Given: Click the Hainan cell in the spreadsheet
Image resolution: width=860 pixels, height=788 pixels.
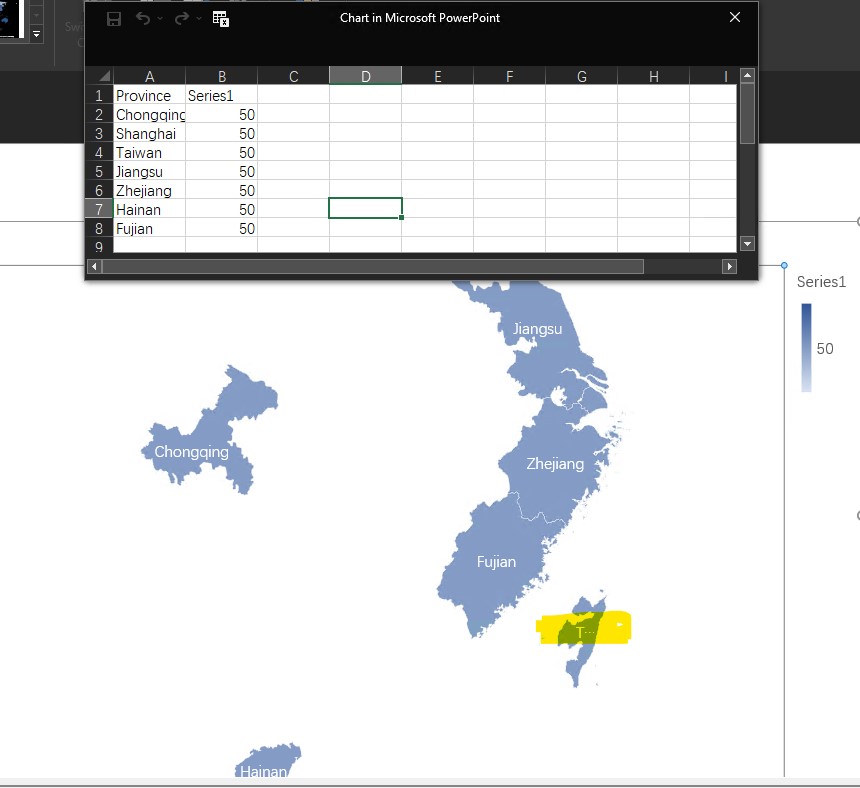Looking at the screenshot, I should tap(149, 209).
